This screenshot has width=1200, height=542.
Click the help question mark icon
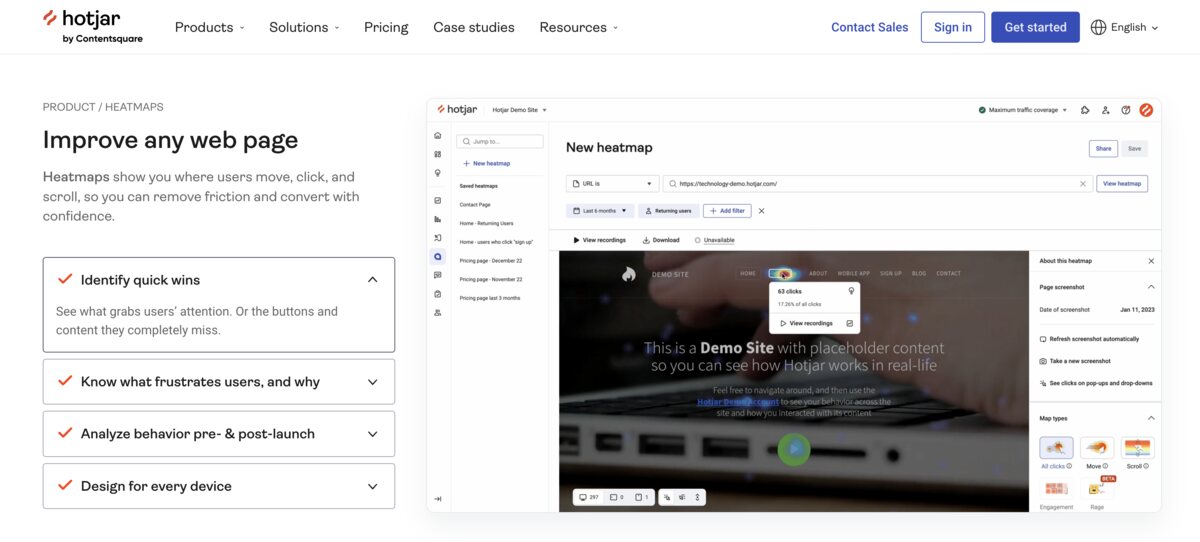(1126, 110)
